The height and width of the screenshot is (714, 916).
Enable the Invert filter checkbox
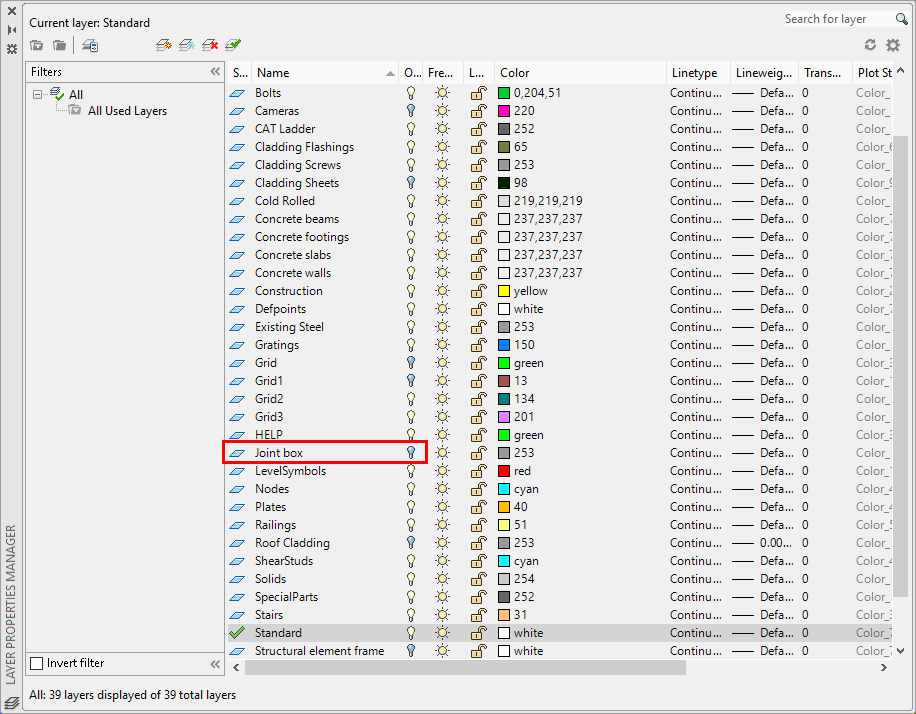(38, 663)
